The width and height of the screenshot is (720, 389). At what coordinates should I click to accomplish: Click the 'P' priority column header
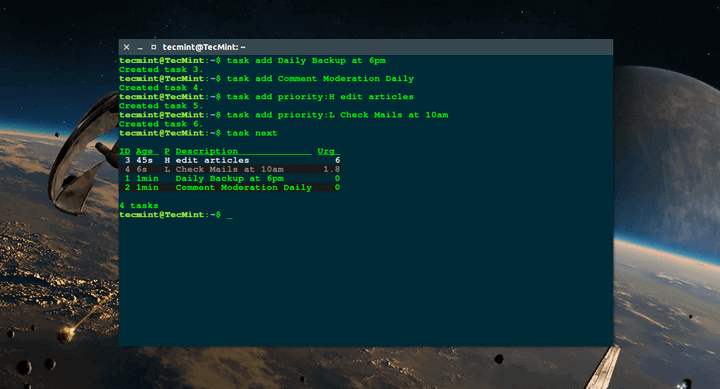tap(167, 152)
